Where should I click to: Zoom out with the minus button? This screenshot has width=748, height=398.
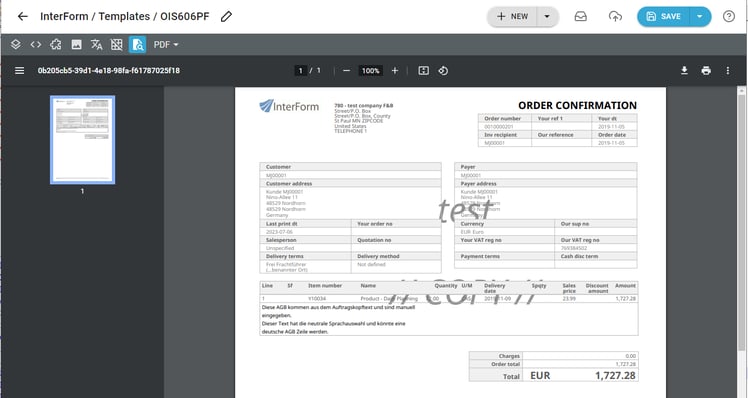(347, 71)
